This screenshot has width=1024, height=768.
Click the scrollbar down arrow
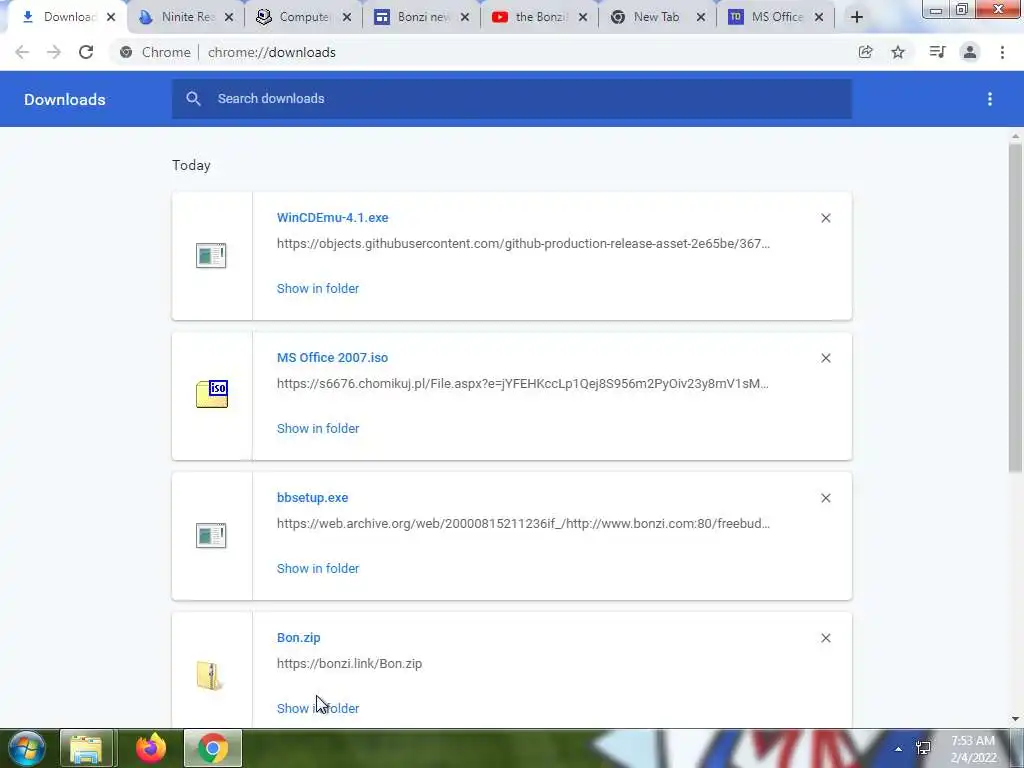pyautogui.click(x=1015, y=720)
